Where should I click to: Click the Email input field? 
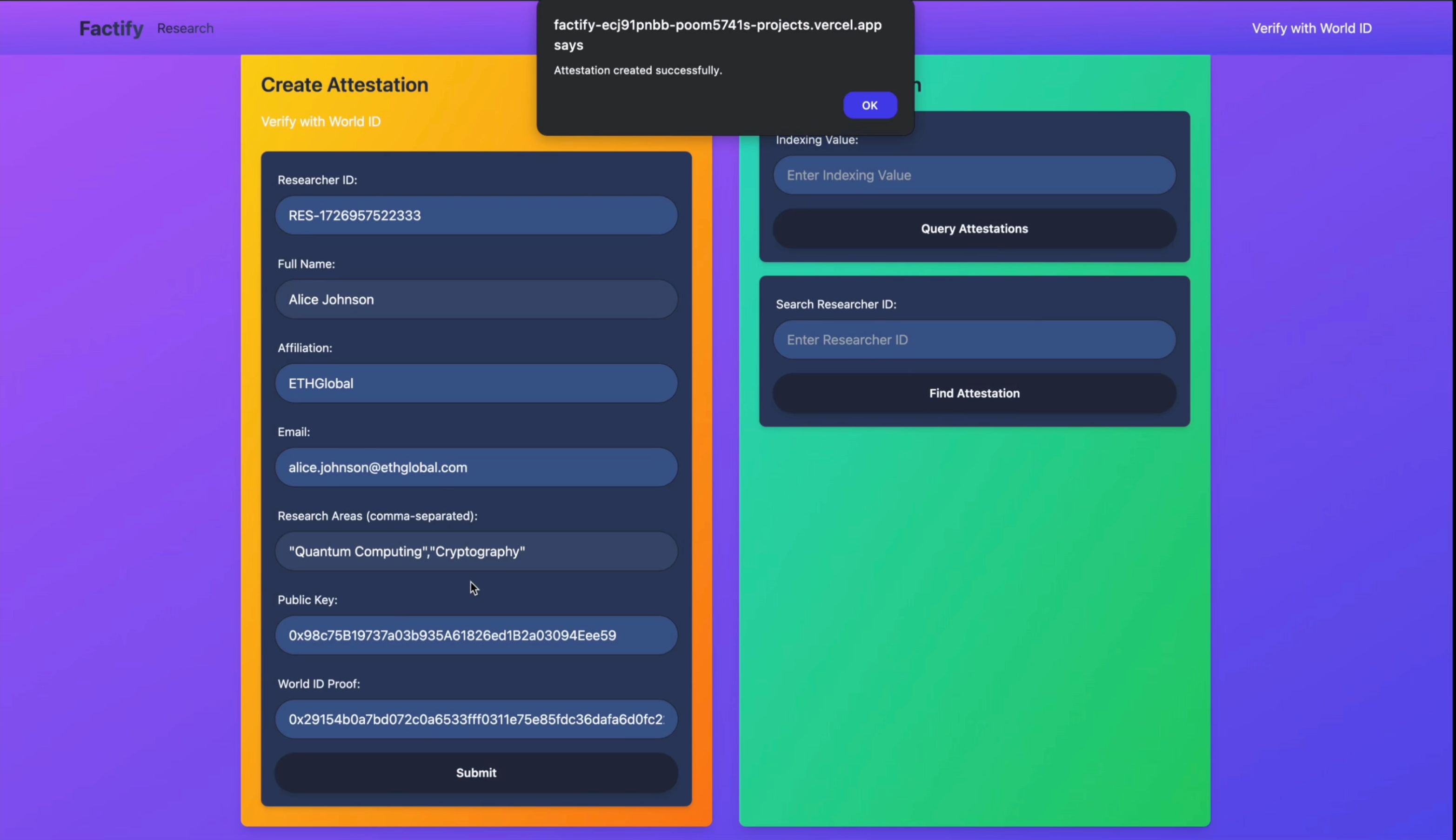[476, 467]
